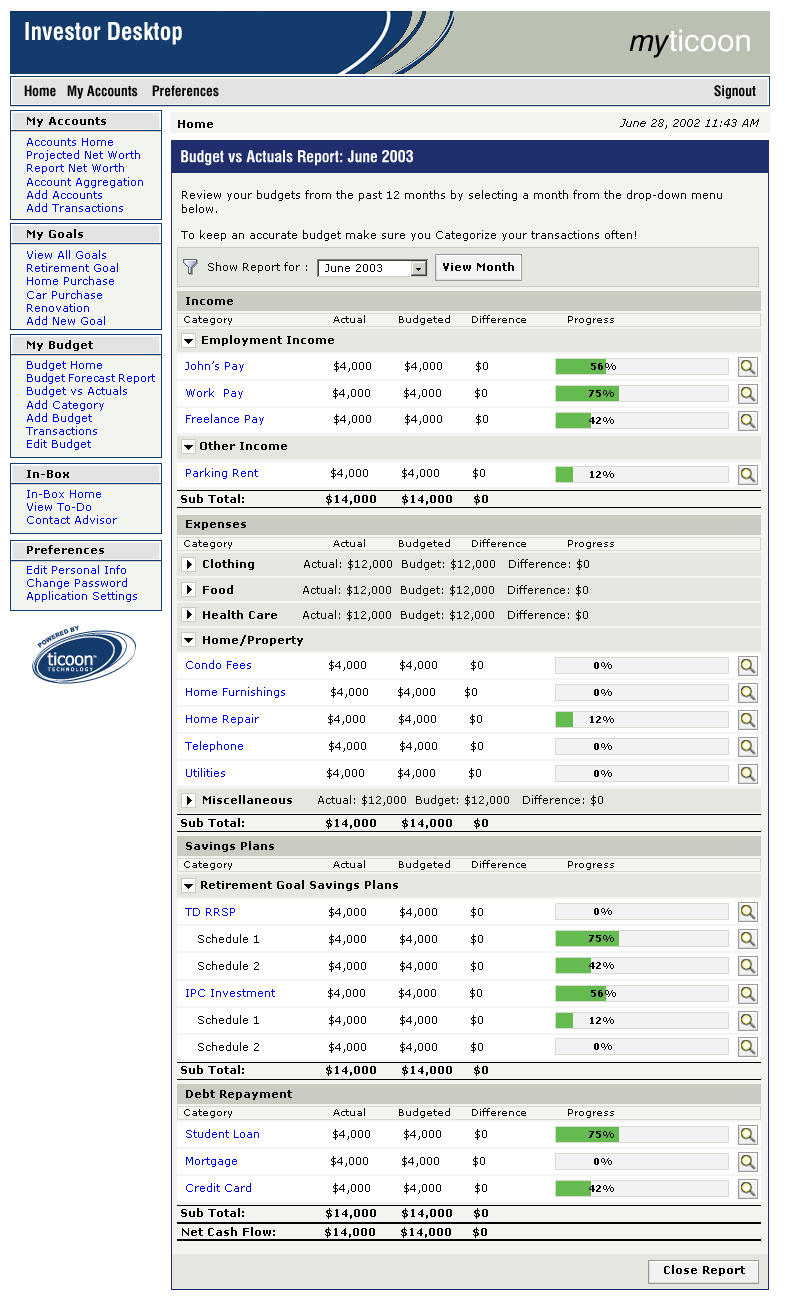Open magnifier for TD RRSP row

(x=747, y=912)
